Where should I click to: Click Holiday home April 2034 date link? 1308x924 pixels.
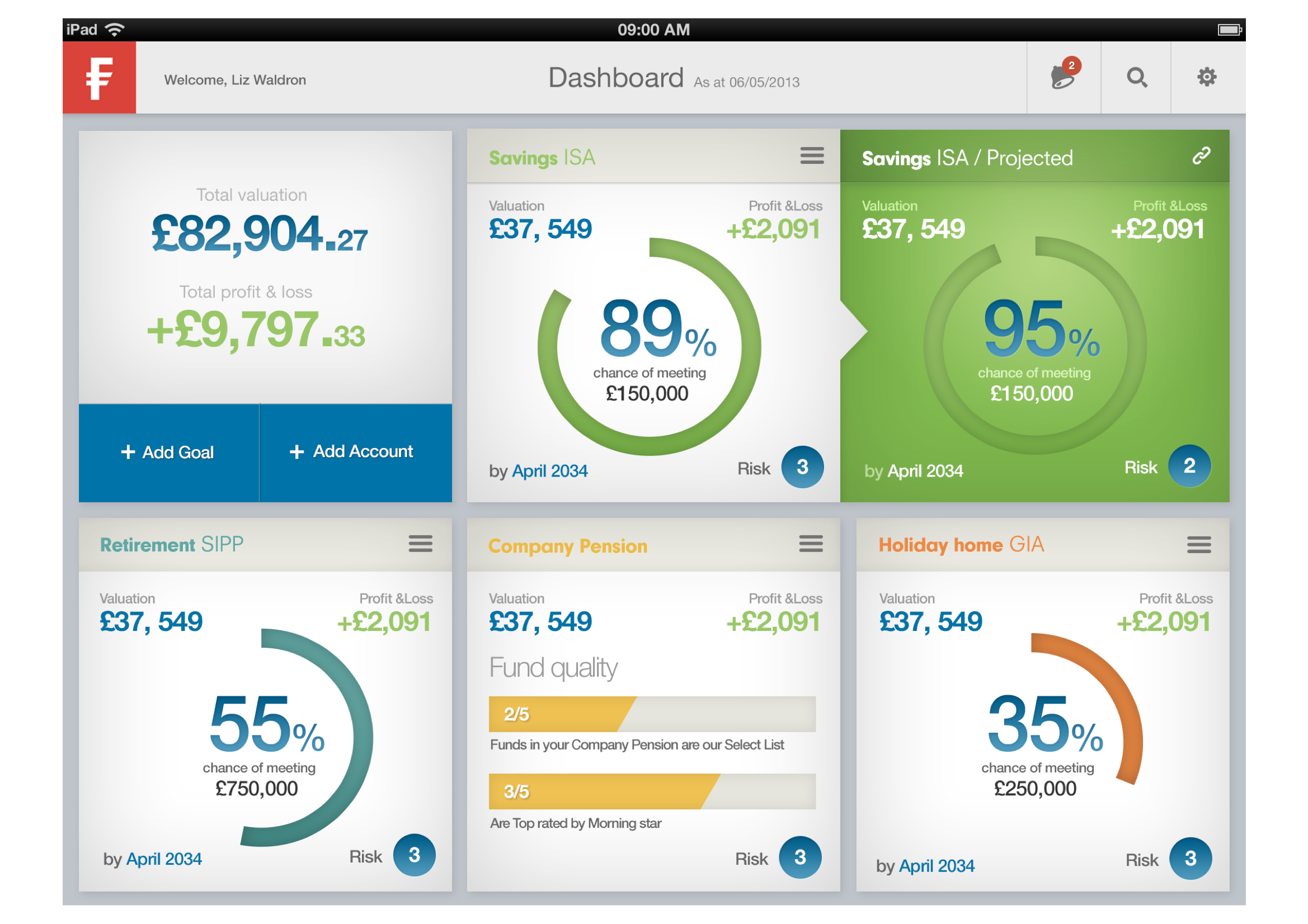click(936, 866)
